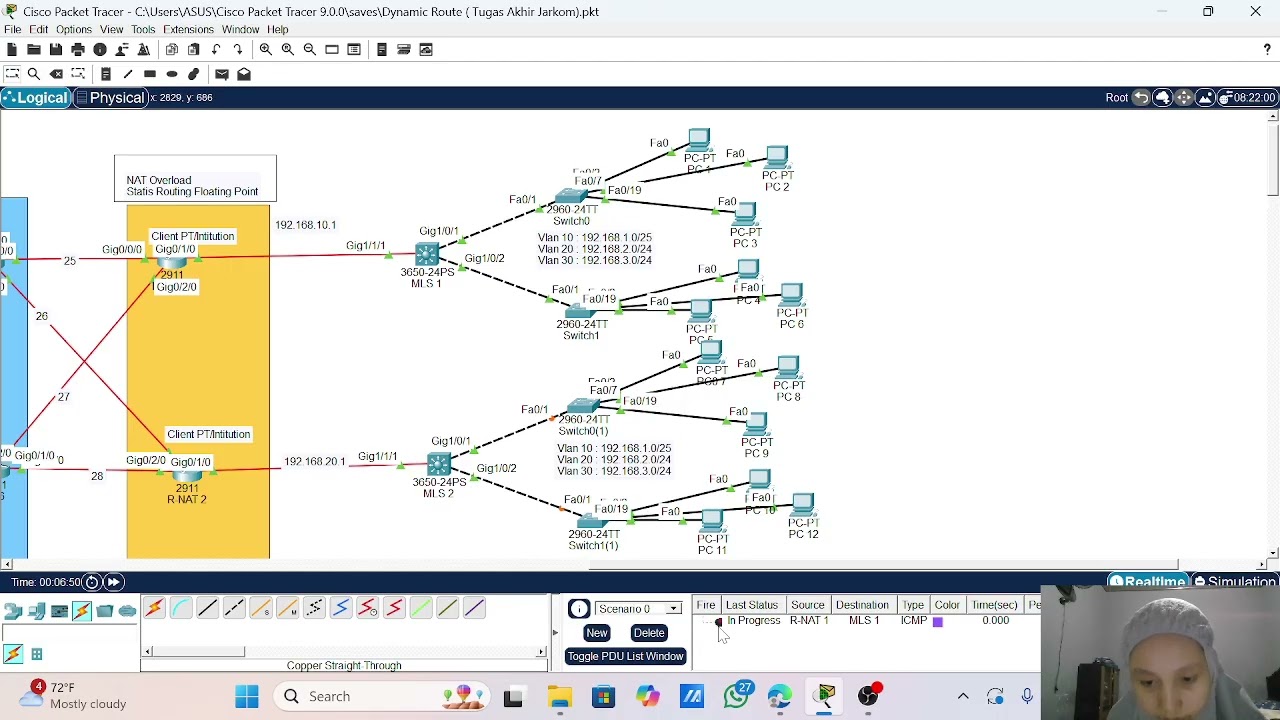This screenshot has width=1280, height=720.
Task: Click Fast Forward Time button
Action: click(x=113, y=582)
